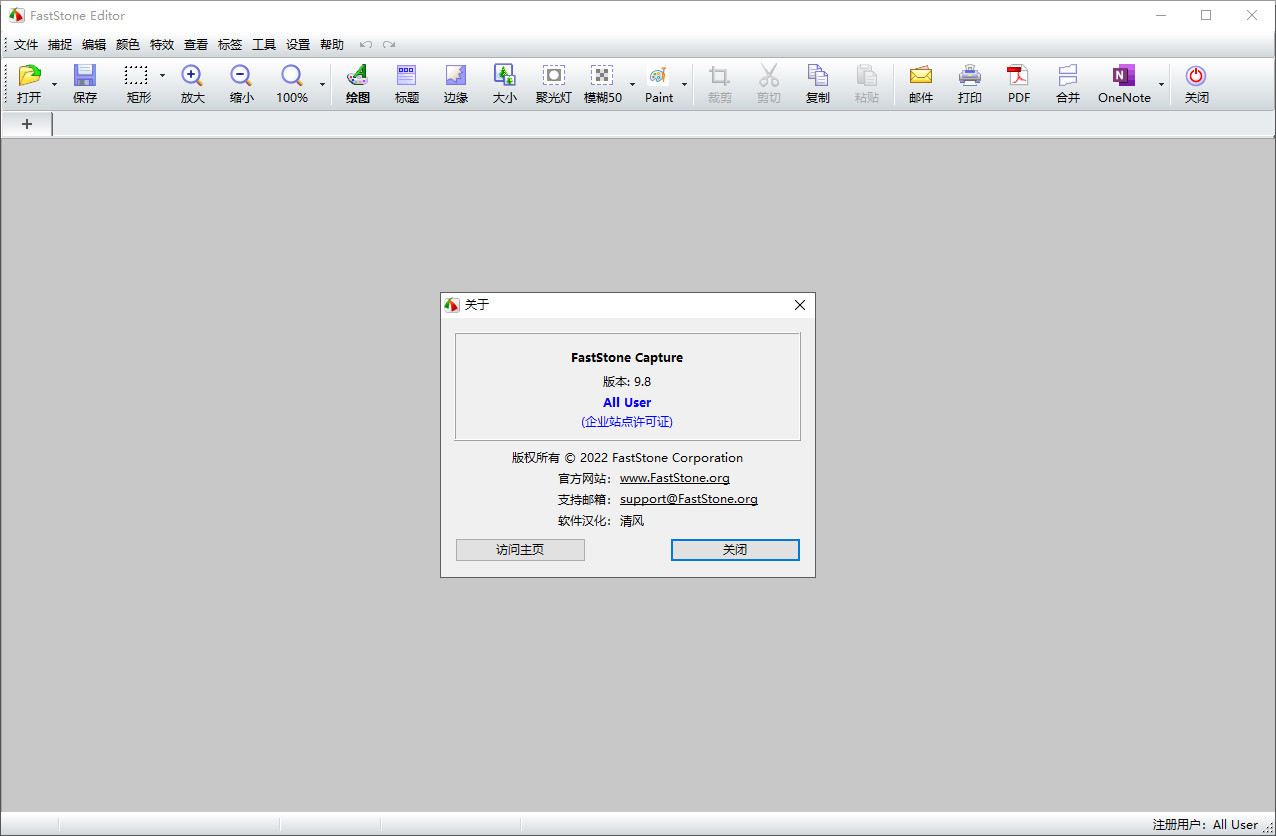This screenshot has height=836, width=1276.
Task: Click the Visit Homepage (访问主页) button
Action: 520,550
